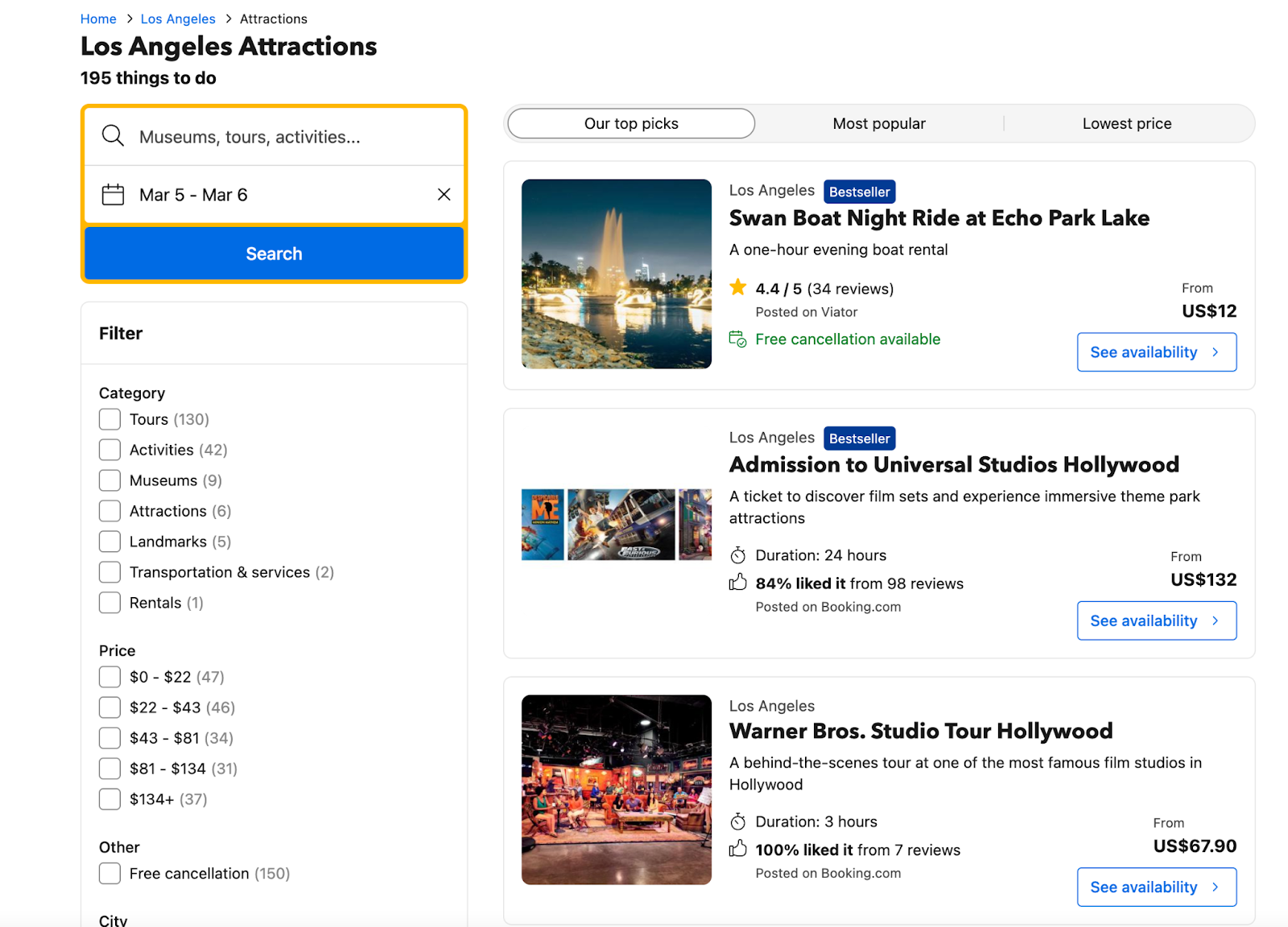Check the Activities category filter

[109, 450]
